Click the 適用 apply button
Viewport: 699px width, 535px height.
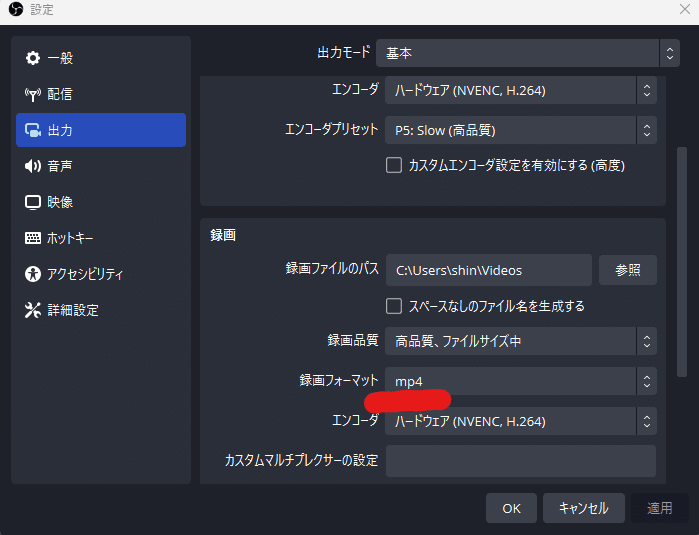660,508
